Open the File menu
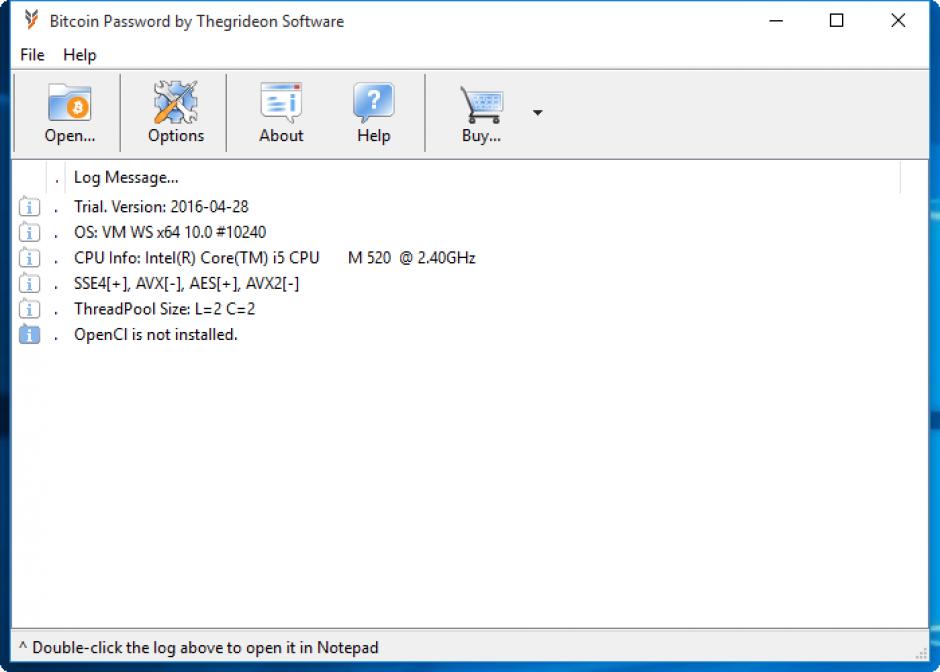The height and width of the screenshot is (672, 940). coord(32,55)
